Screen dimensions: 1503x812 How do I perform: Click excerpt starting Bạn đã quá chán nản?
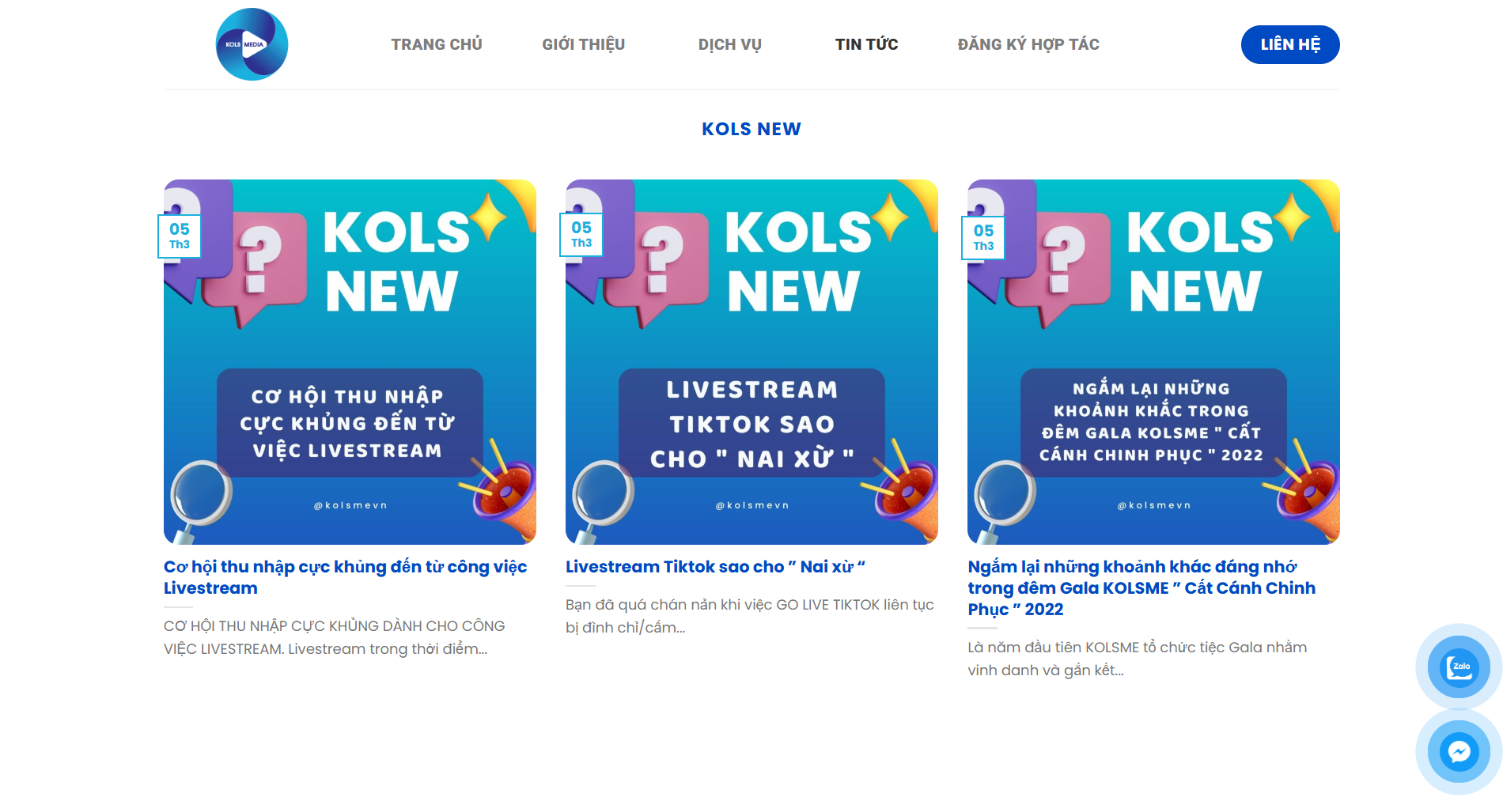pos(750,616)
